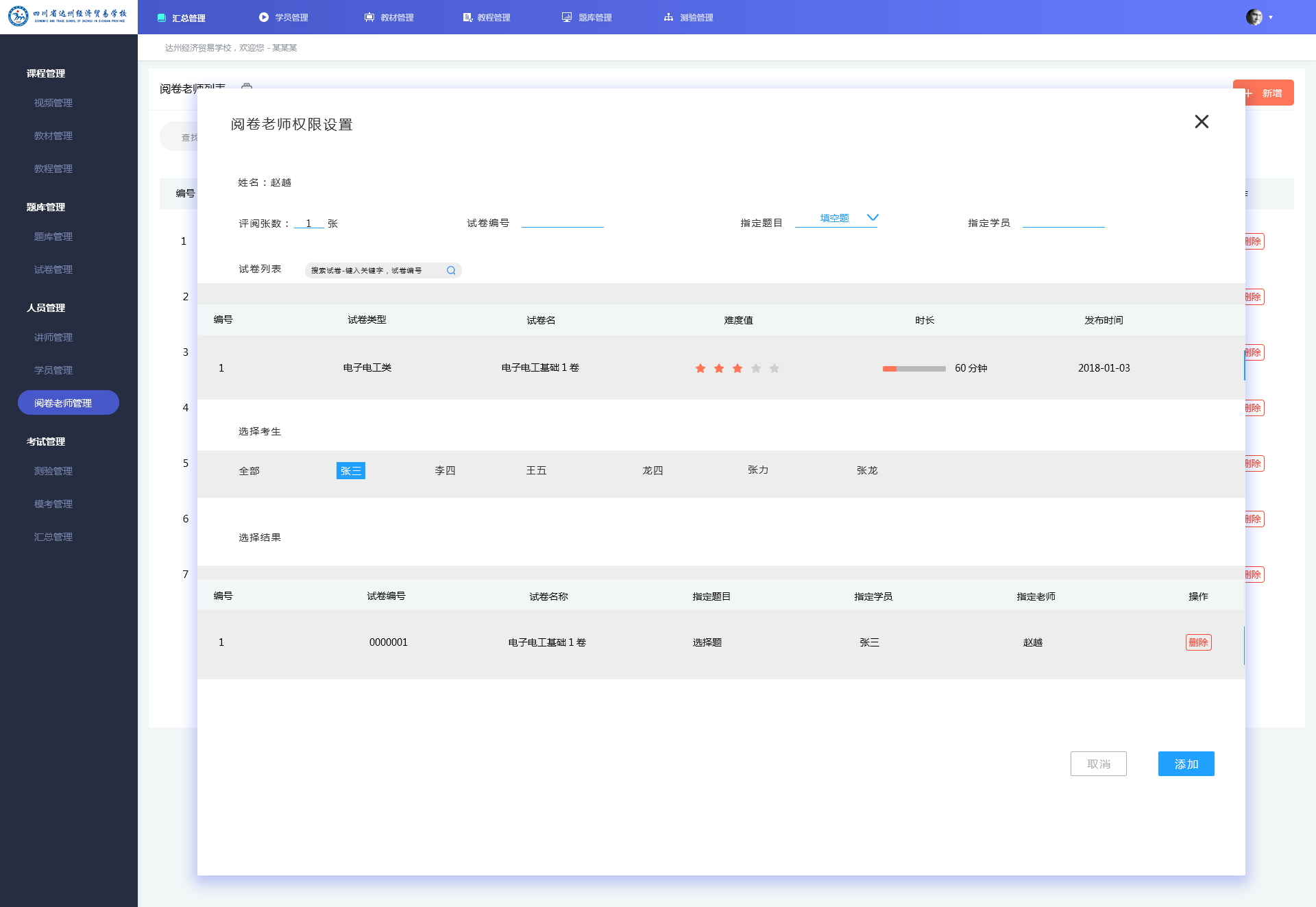
Task: Open 模考管理 in sidebar
Action: tap(53, 504)
